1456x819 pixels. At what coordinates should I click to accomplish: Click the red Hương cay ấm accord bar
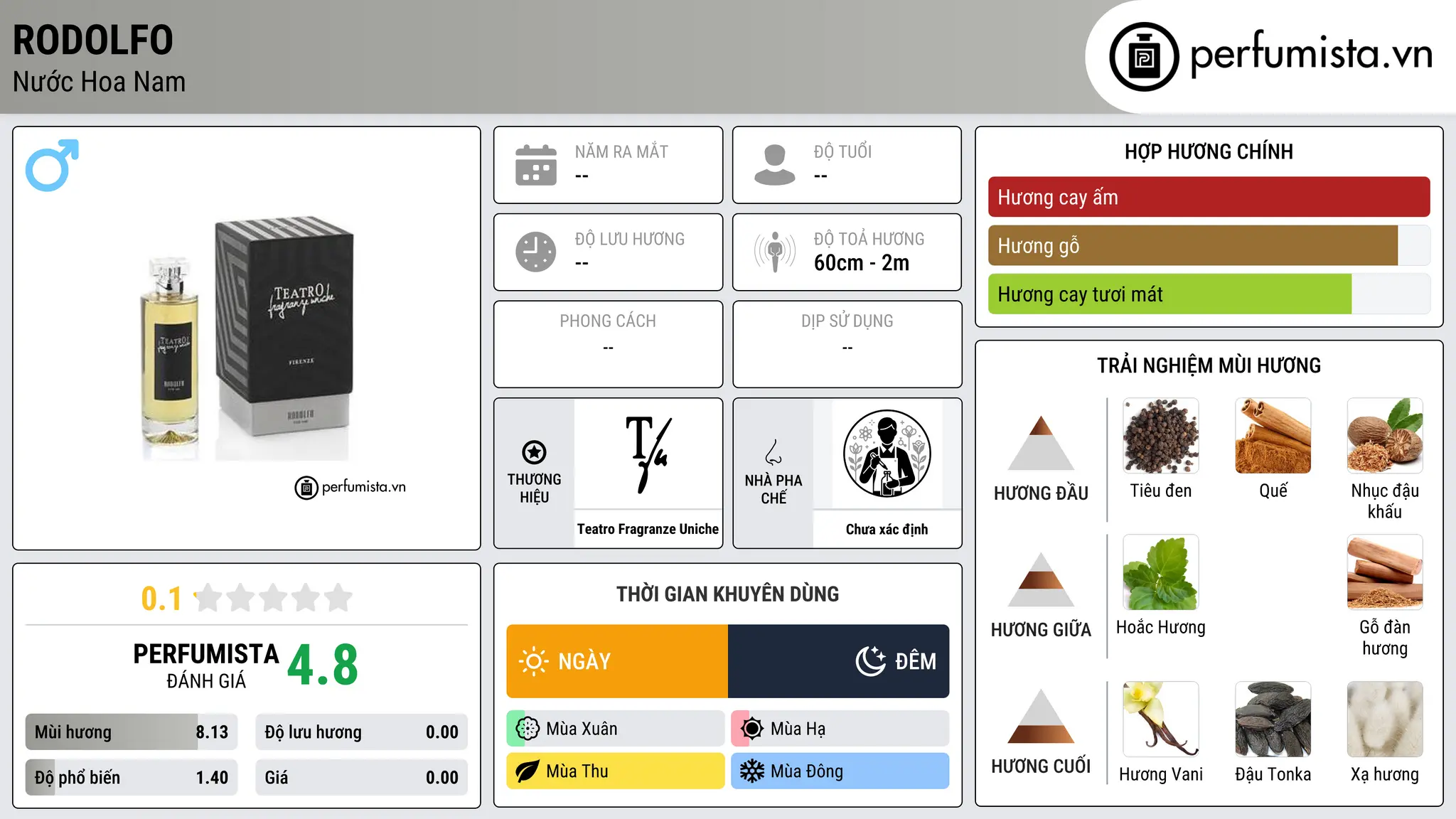tap(1209, 197)
